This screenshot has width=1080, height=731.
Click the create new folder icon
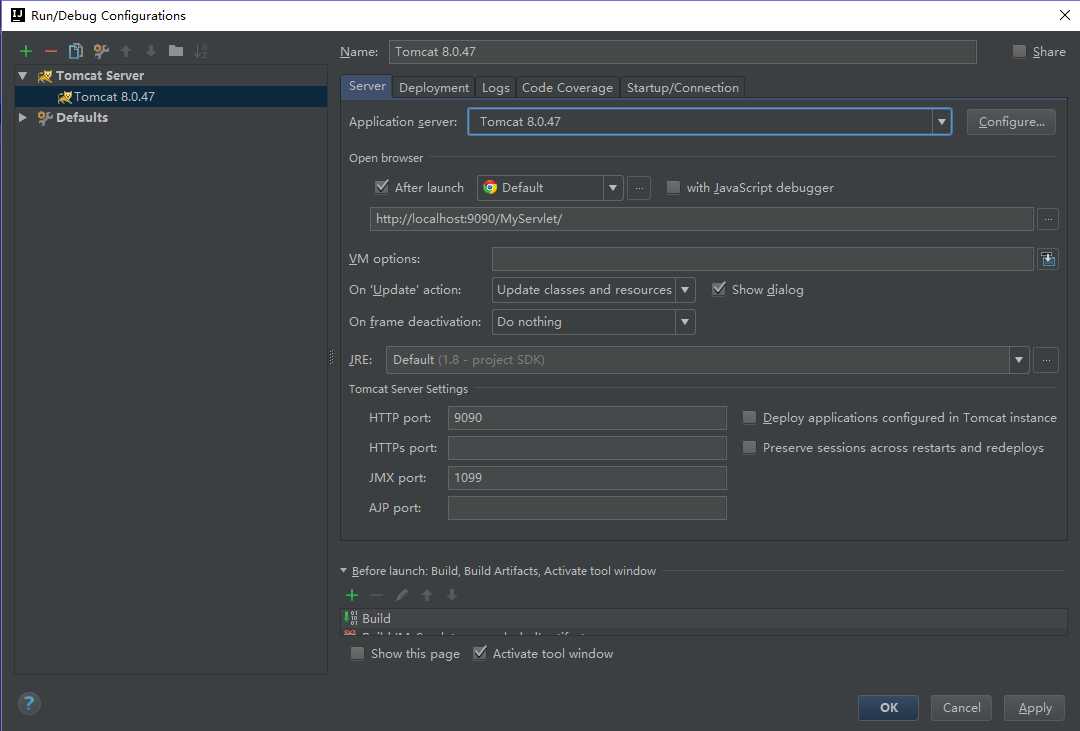[x=176, y=51]
